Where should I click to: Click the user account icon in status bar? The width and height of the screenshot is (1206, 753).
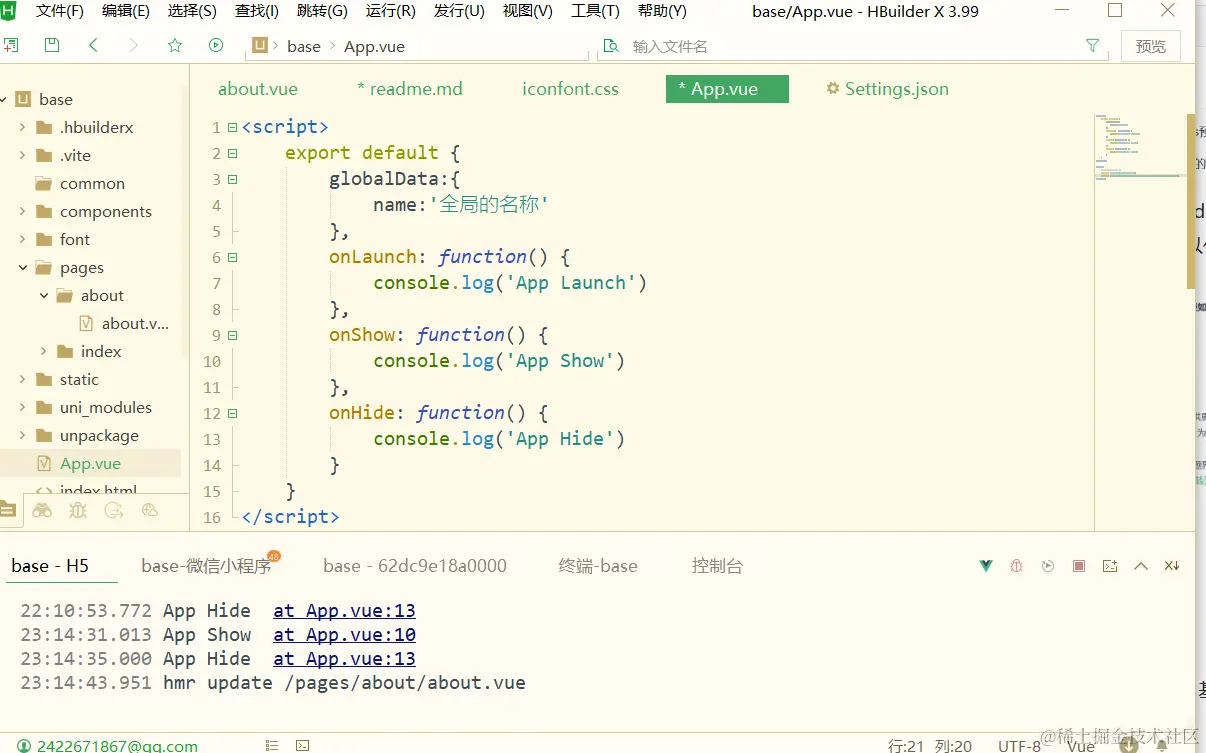23,746
